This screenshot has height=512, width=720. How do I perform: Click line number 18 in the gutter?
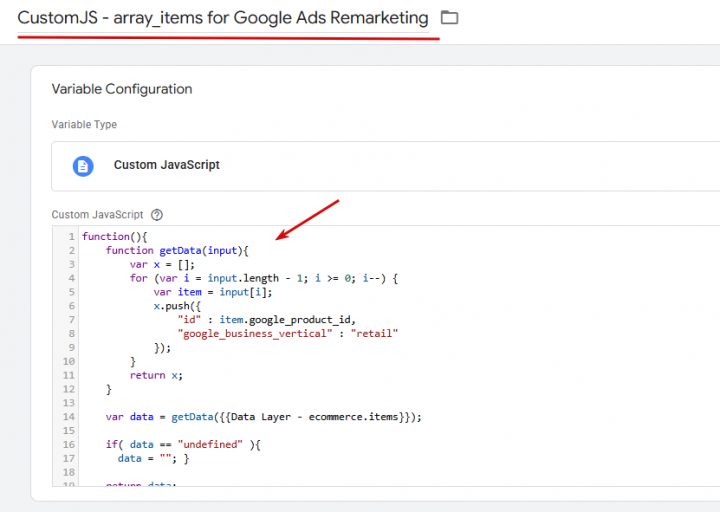click(68, 472)
